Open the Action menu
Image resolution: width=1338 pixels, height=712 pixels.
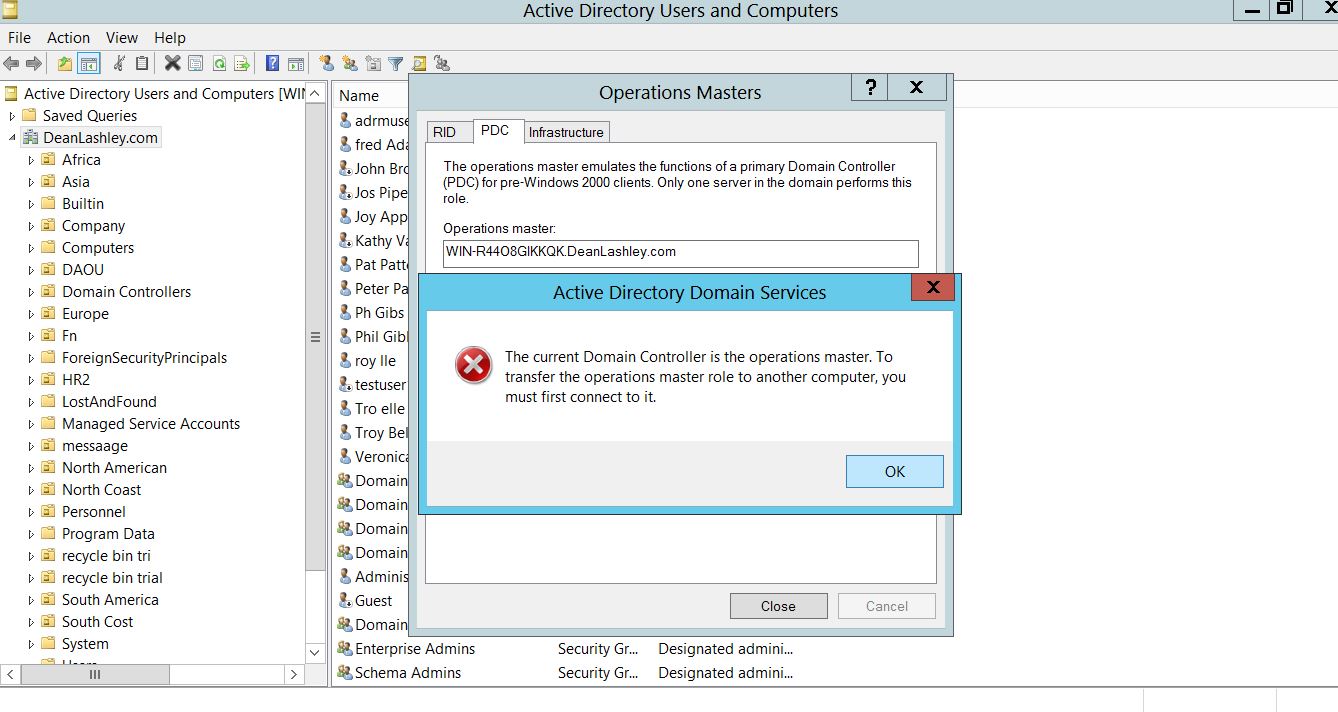(x=68, y=37)
